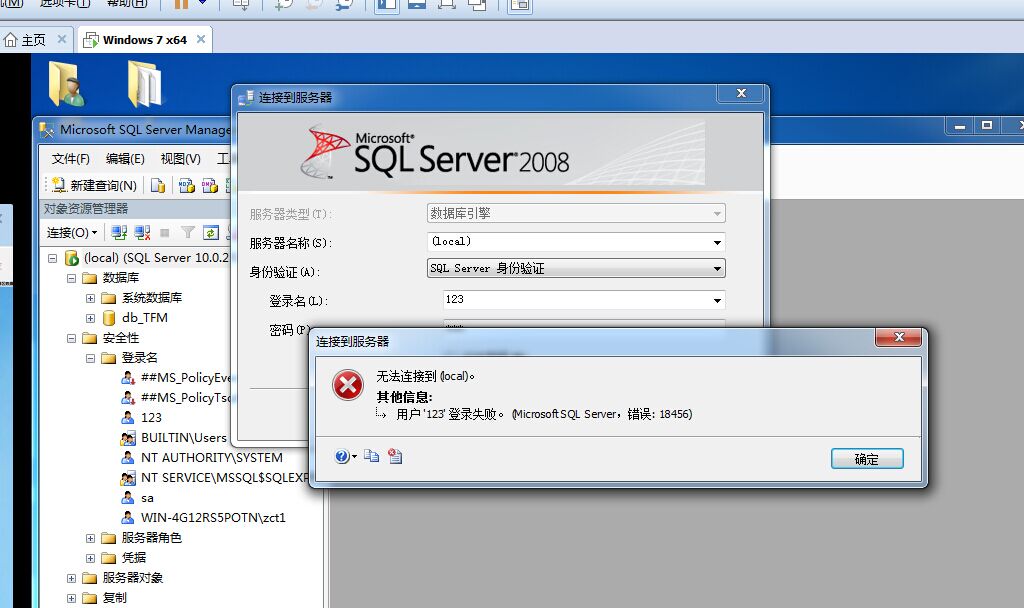Click the 安全性 folder icon
Viewport: 1024px width, 608px height.
89,338
